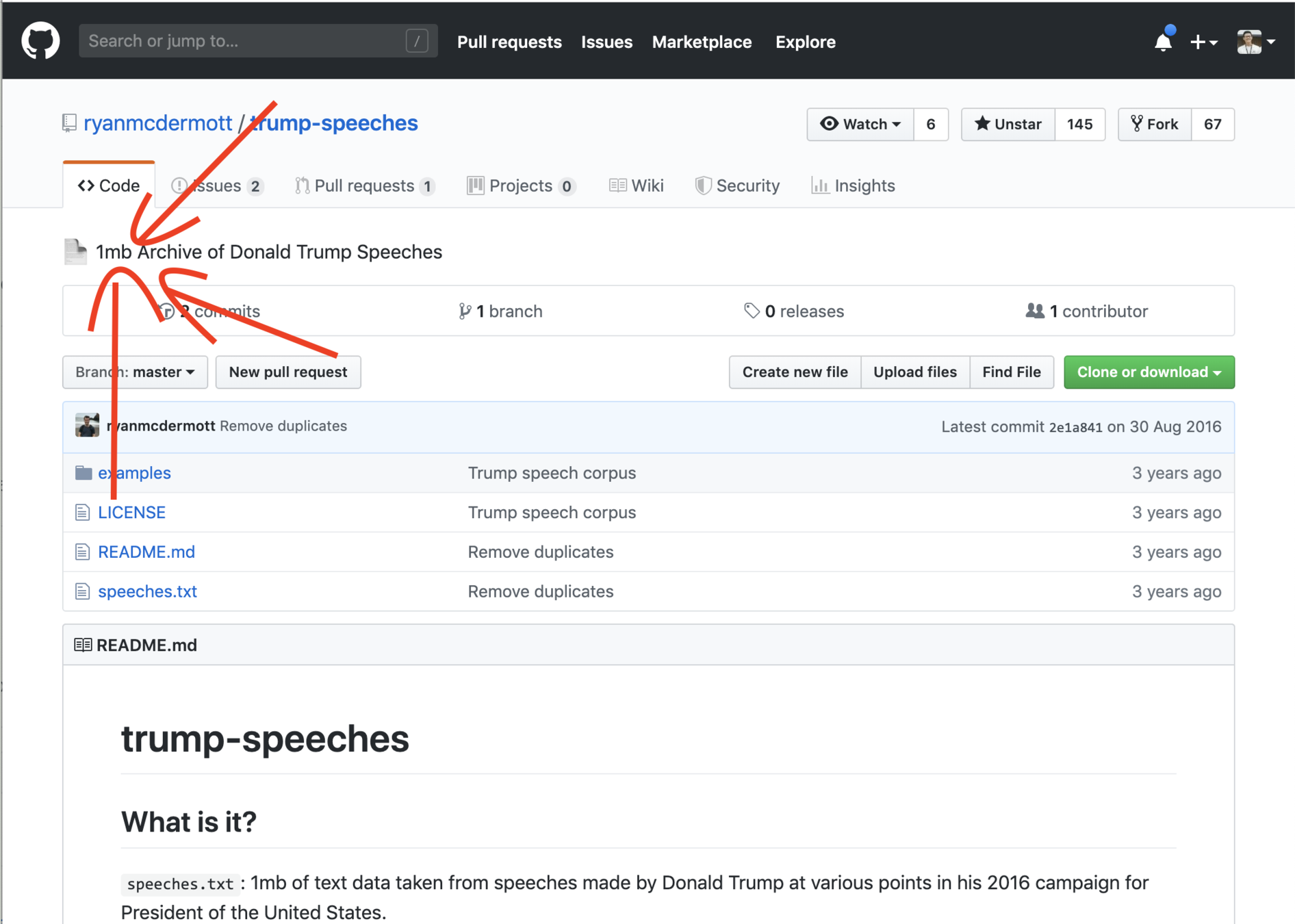The width and height of the screenshot is (1295, 924).
Task: Click the folder icon beside examples
Action: click(x=84, y=473)
